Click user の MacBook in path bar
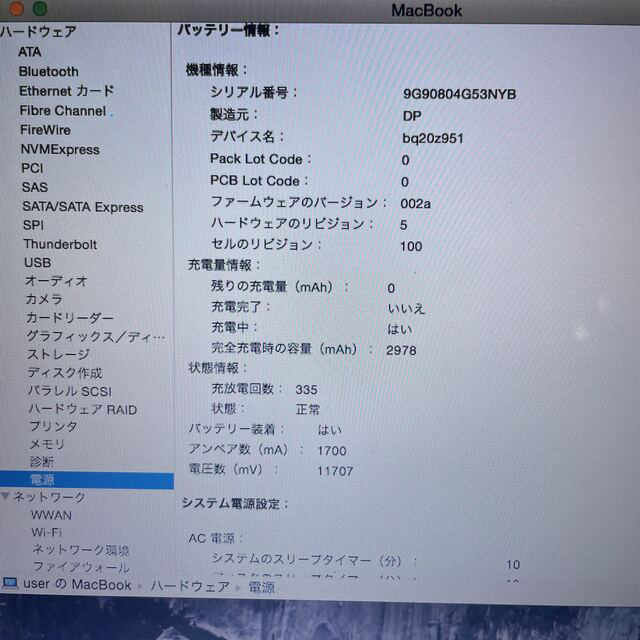Viewport: 640px width, 640px height. click(x=77, y=584)
